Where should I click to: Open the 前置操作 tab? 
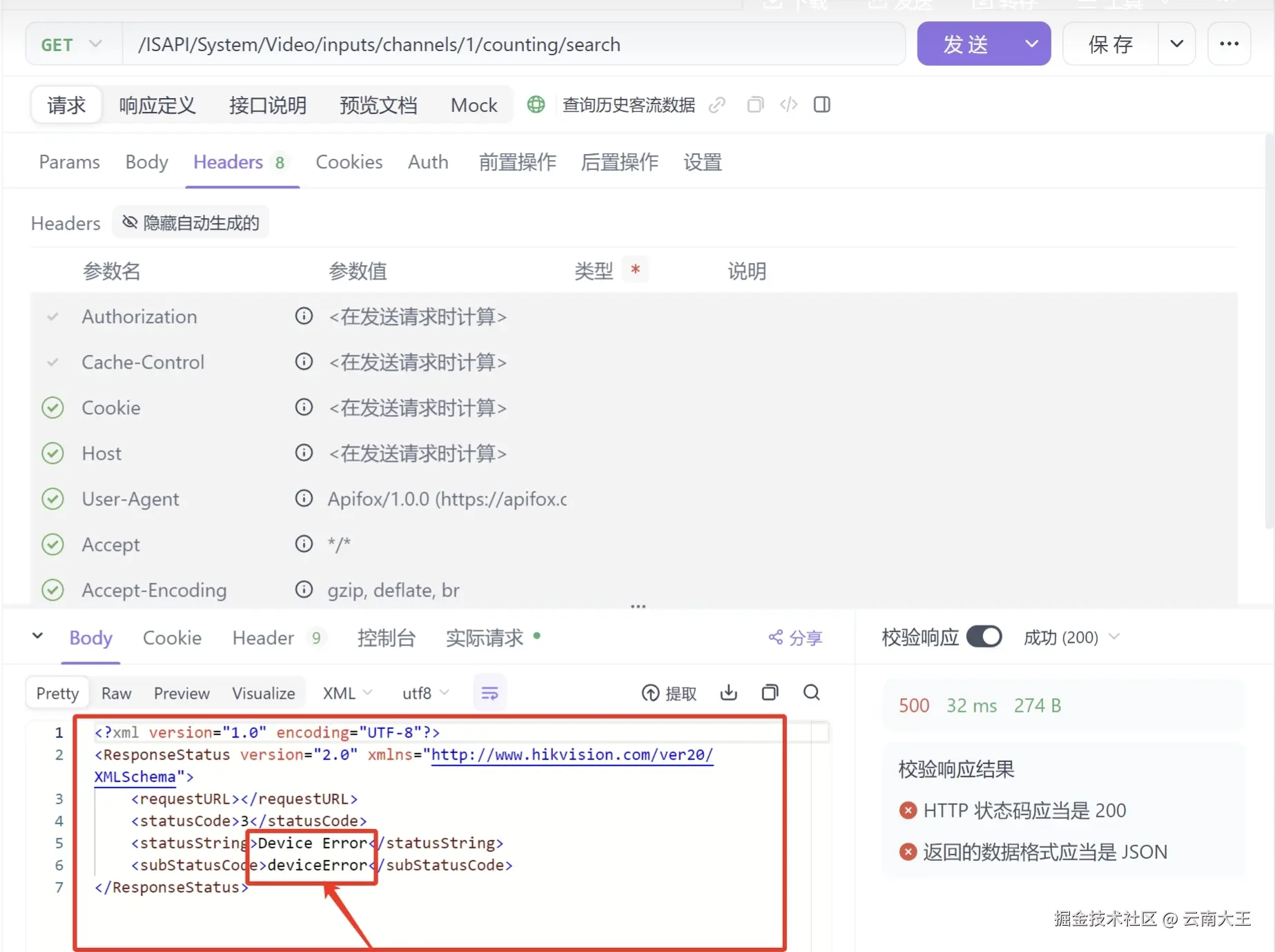point(518,162)
